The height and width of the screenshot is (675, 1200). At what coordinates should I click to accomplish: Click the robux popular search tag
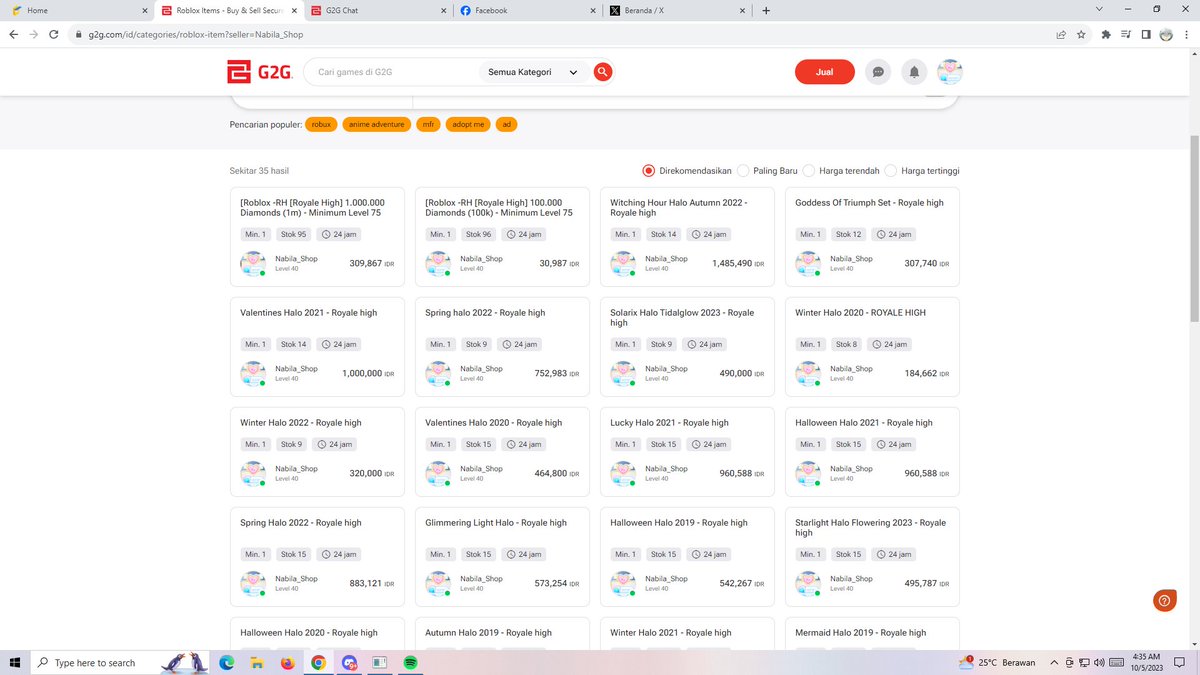coord(321,125)
